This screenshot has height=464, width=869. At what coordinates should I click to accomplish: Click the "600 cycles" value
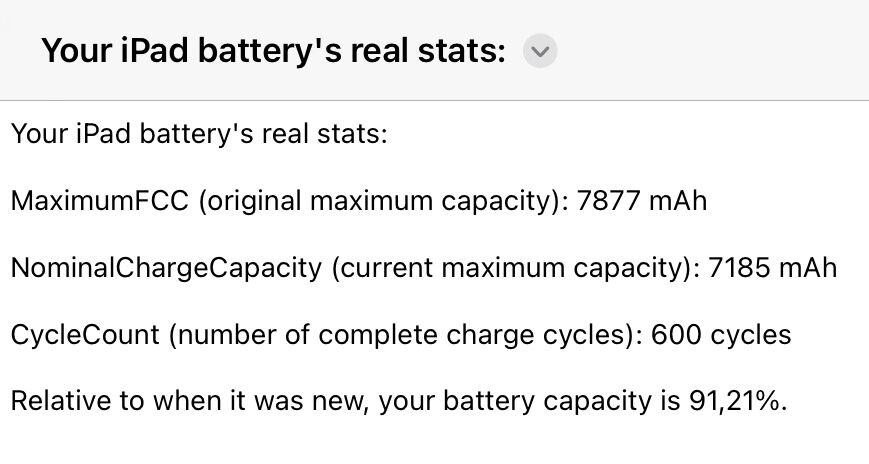tap(721, 334)
